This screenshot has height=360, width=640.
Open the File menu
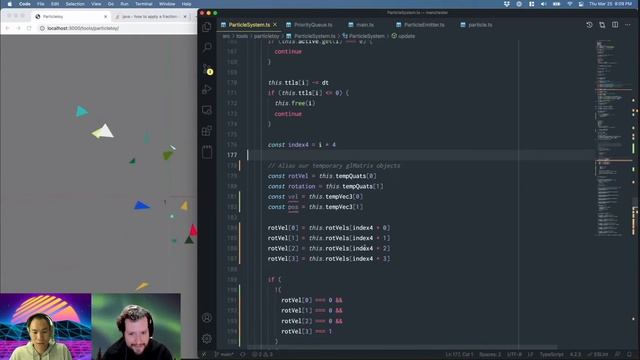coord(40,4)
